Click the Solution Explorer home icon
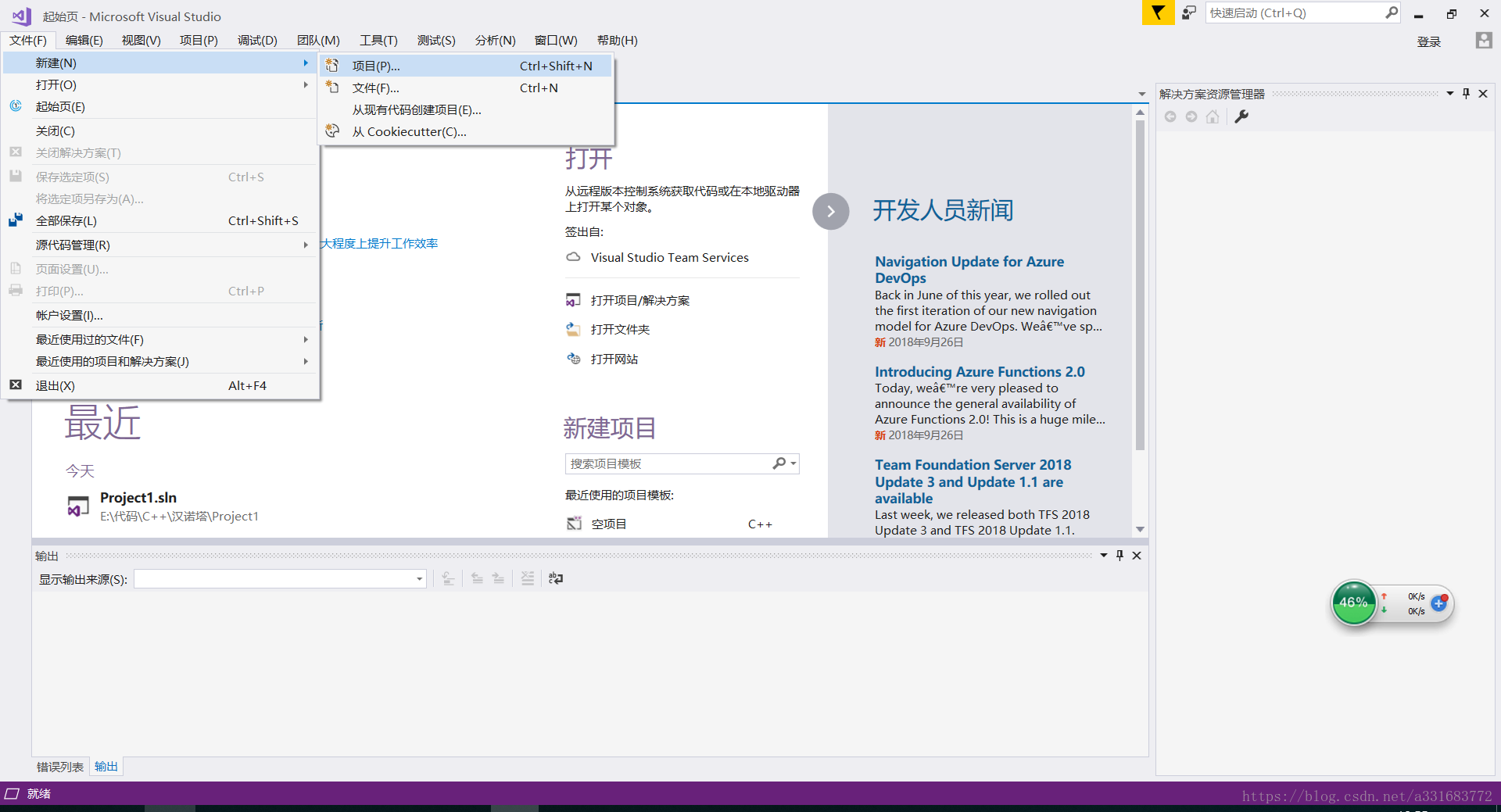Viewport: 1501px width, 812px height. (x=1213, y=116)
